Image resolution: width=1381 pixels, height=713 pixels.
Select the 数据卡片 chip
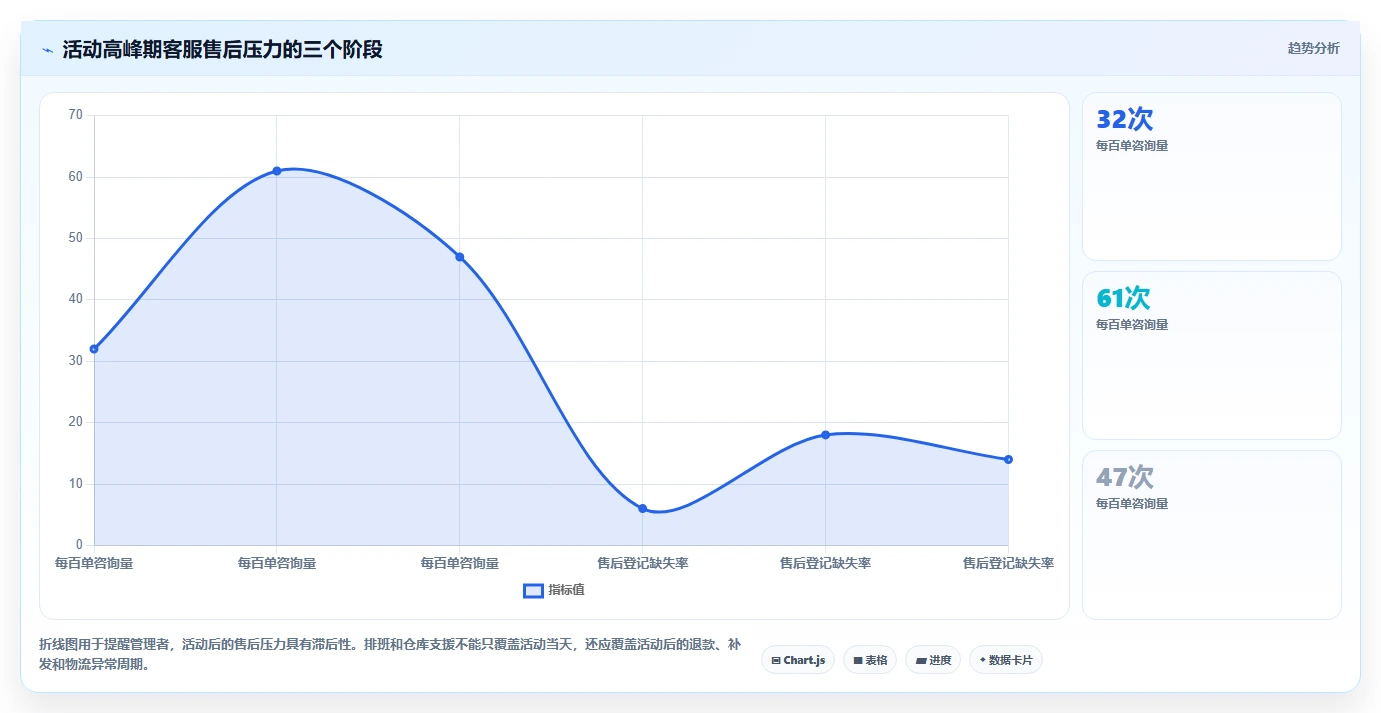click(1006, 660)
